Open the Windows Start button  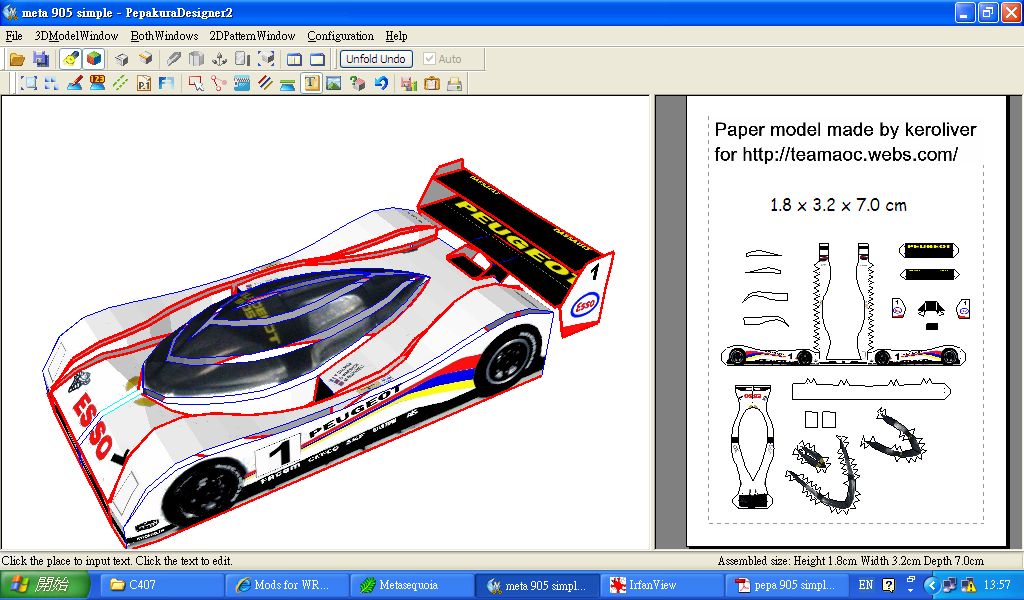(x=44, y=584)
